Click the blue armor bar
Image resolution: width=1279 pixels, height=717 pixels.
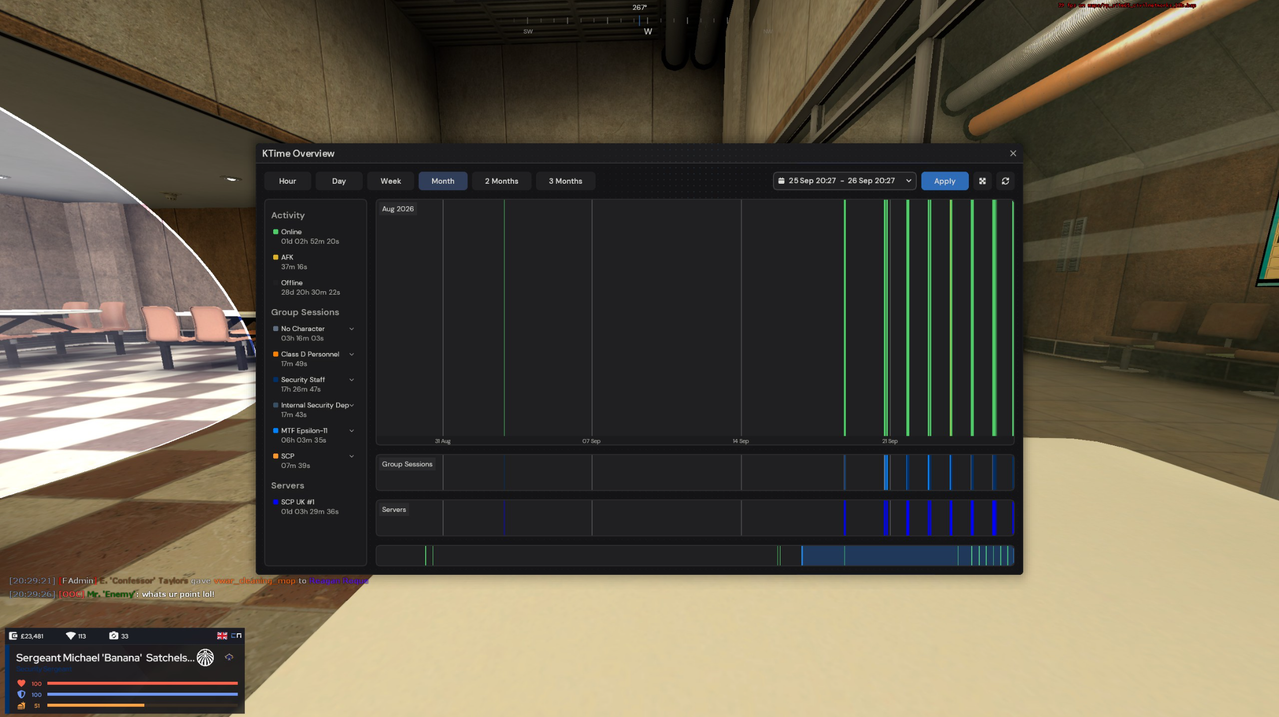(142, 694)
